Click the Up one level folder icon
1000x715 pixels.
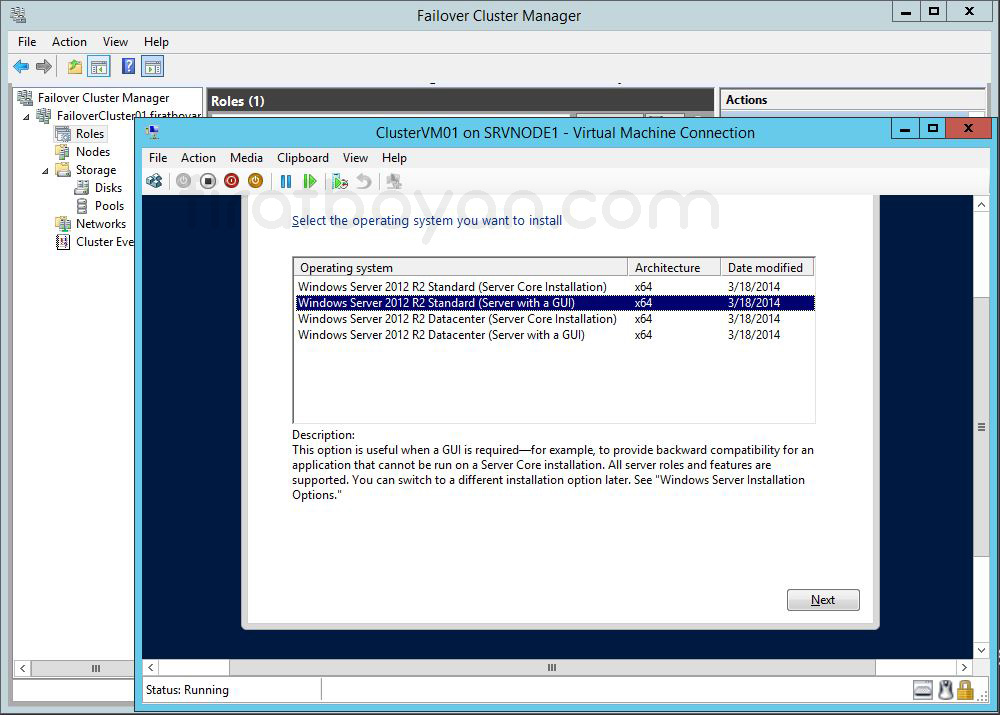(x=75, y=66)
